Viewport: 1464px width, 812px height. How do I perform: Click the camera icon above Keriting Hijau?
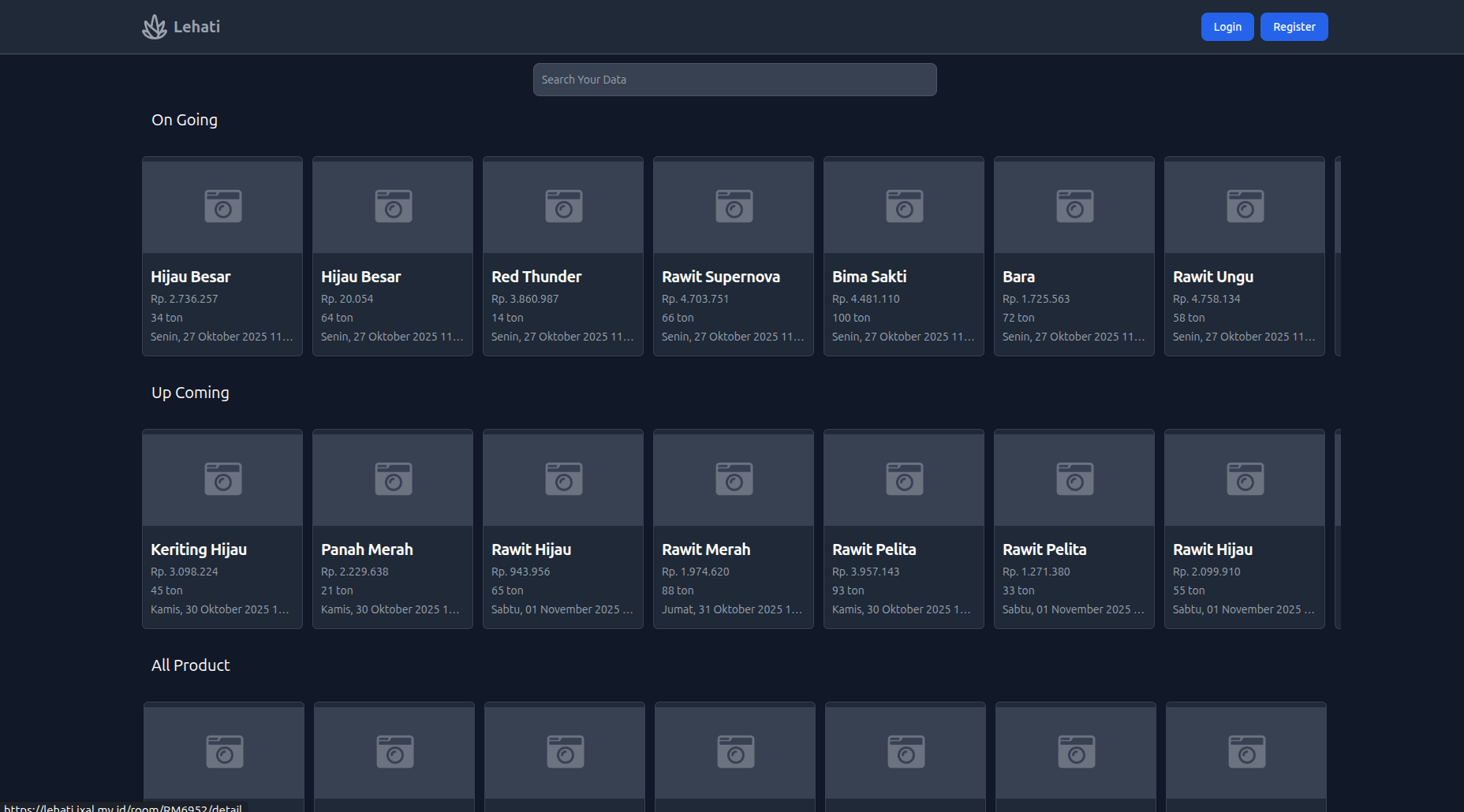pyautogui.click(x=222, y=479)
